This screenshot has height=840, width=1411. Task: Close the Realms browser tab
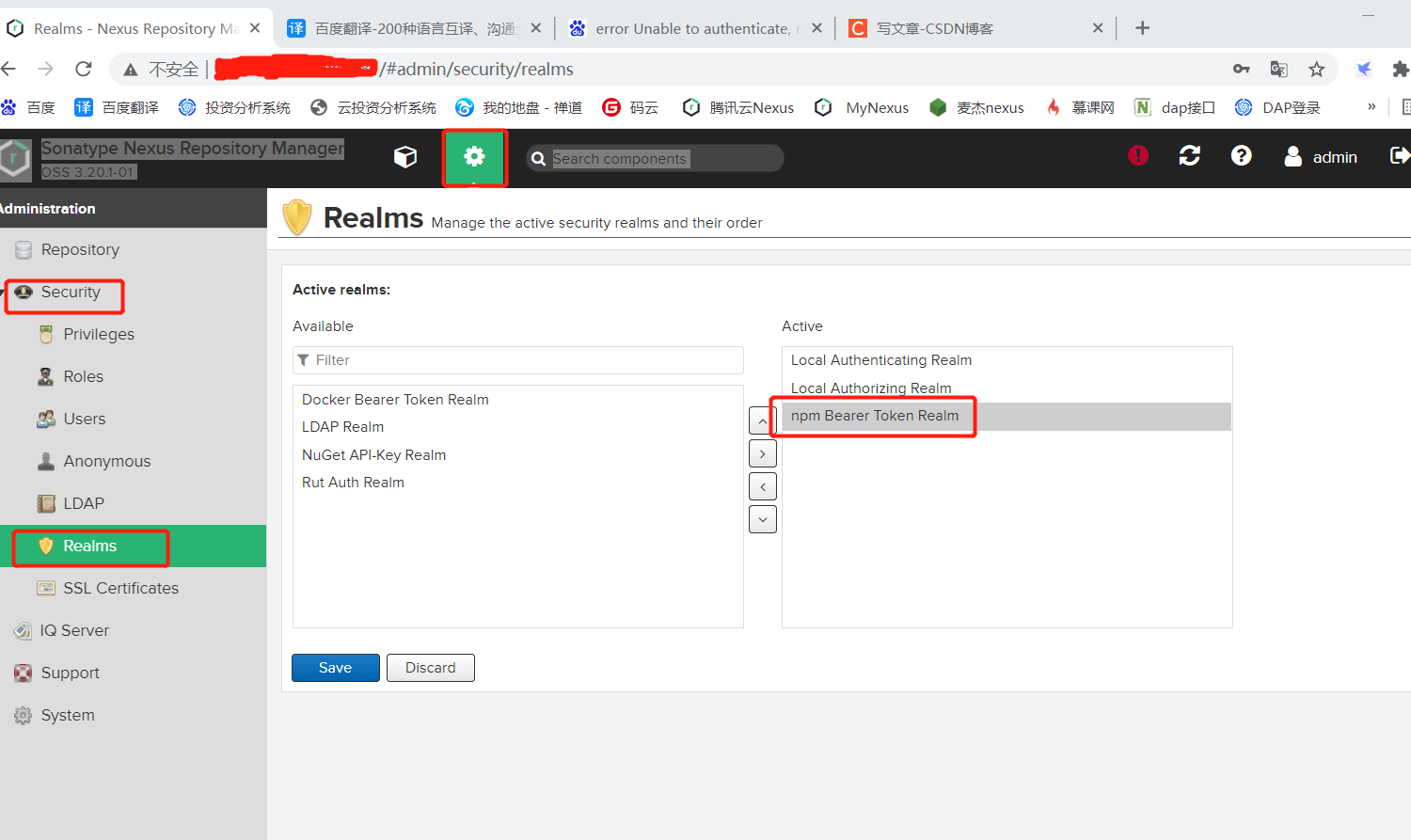coord(255,28)
